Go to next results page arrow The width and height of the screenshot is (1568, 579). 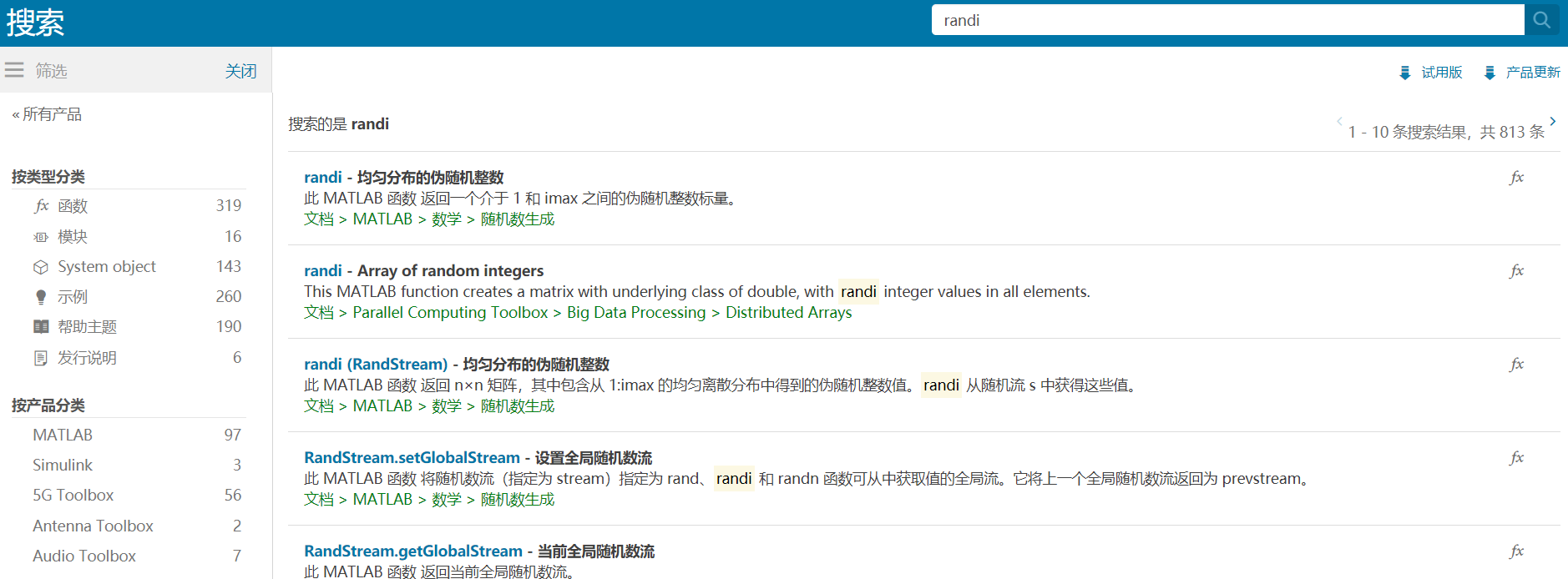[1553, 121]
